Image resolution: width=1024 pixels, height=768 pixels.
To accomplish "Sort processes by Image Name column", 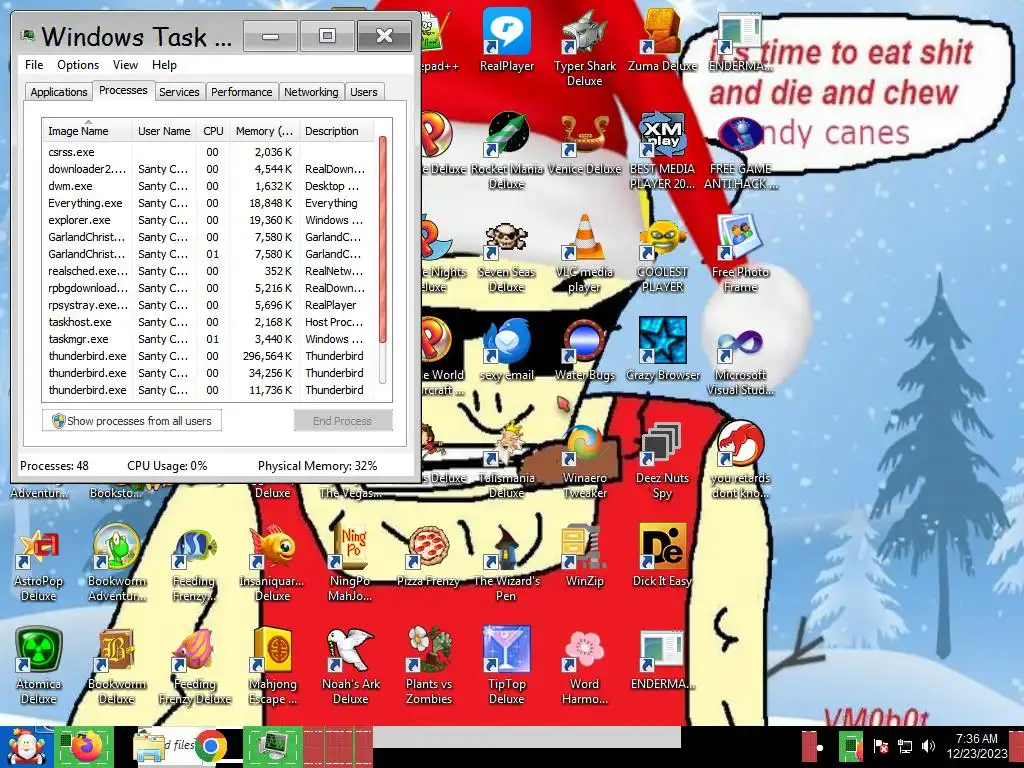I will click(x=88, y=131).
